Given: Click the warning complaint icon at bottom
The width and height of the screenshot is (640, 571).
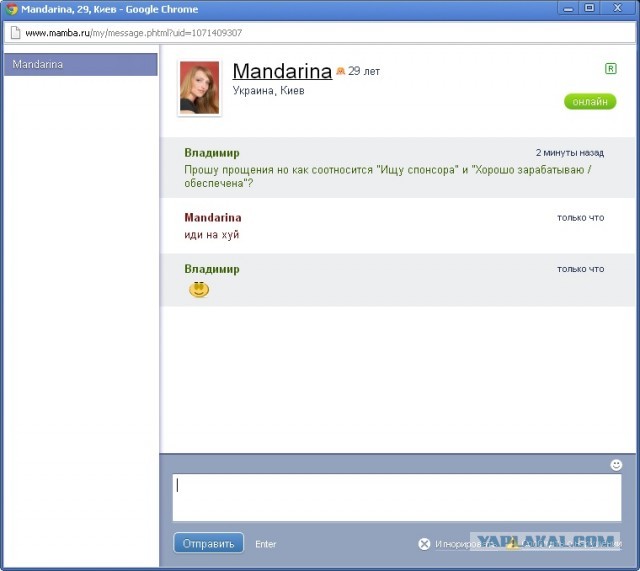Looking at the screenshot, I should point(511,544).
